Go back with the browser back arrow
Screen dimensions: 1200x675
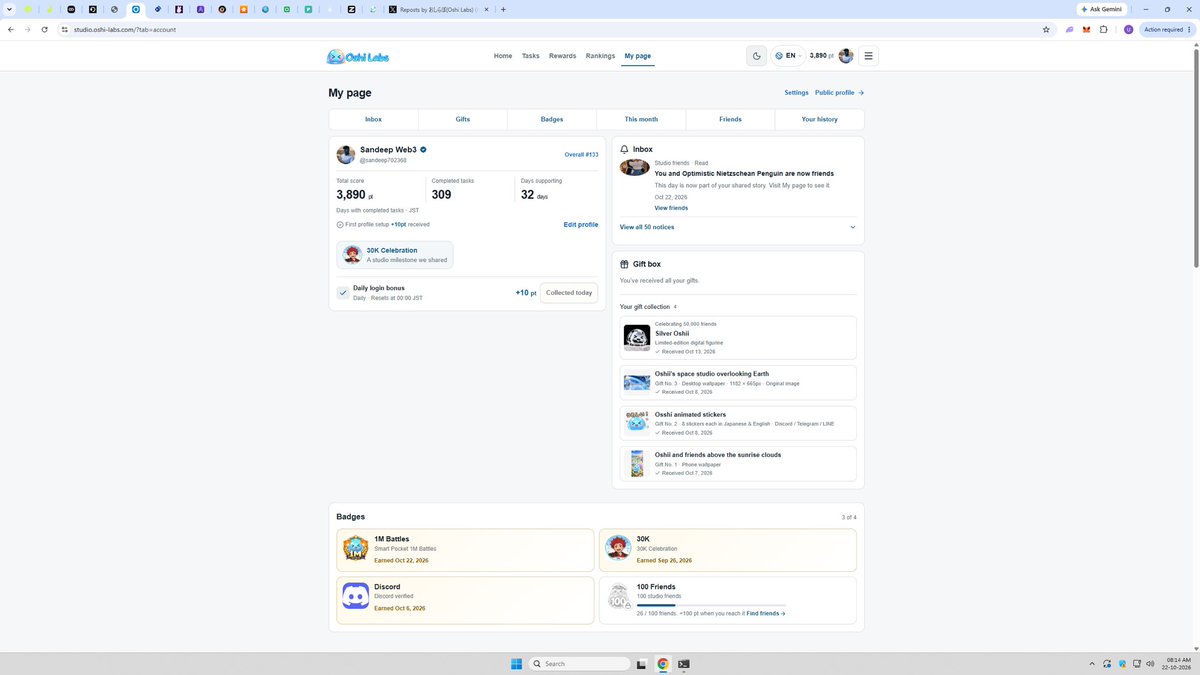coord(11,30)
